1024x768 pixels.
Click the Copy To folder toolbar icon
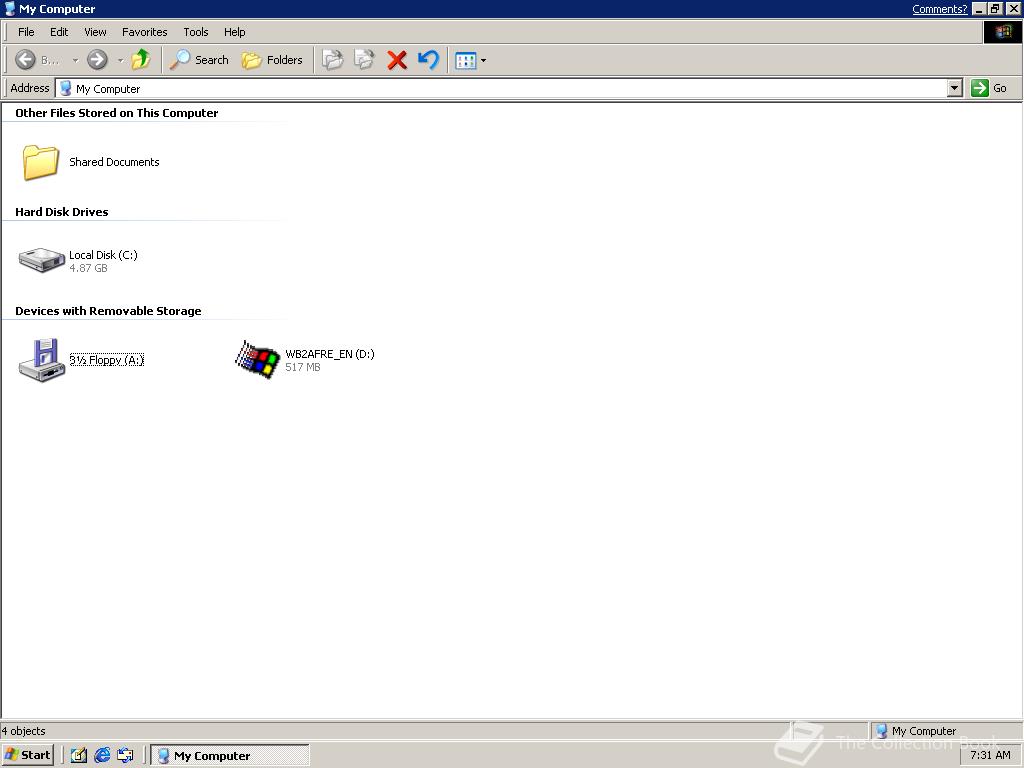(x=364, y=60)
